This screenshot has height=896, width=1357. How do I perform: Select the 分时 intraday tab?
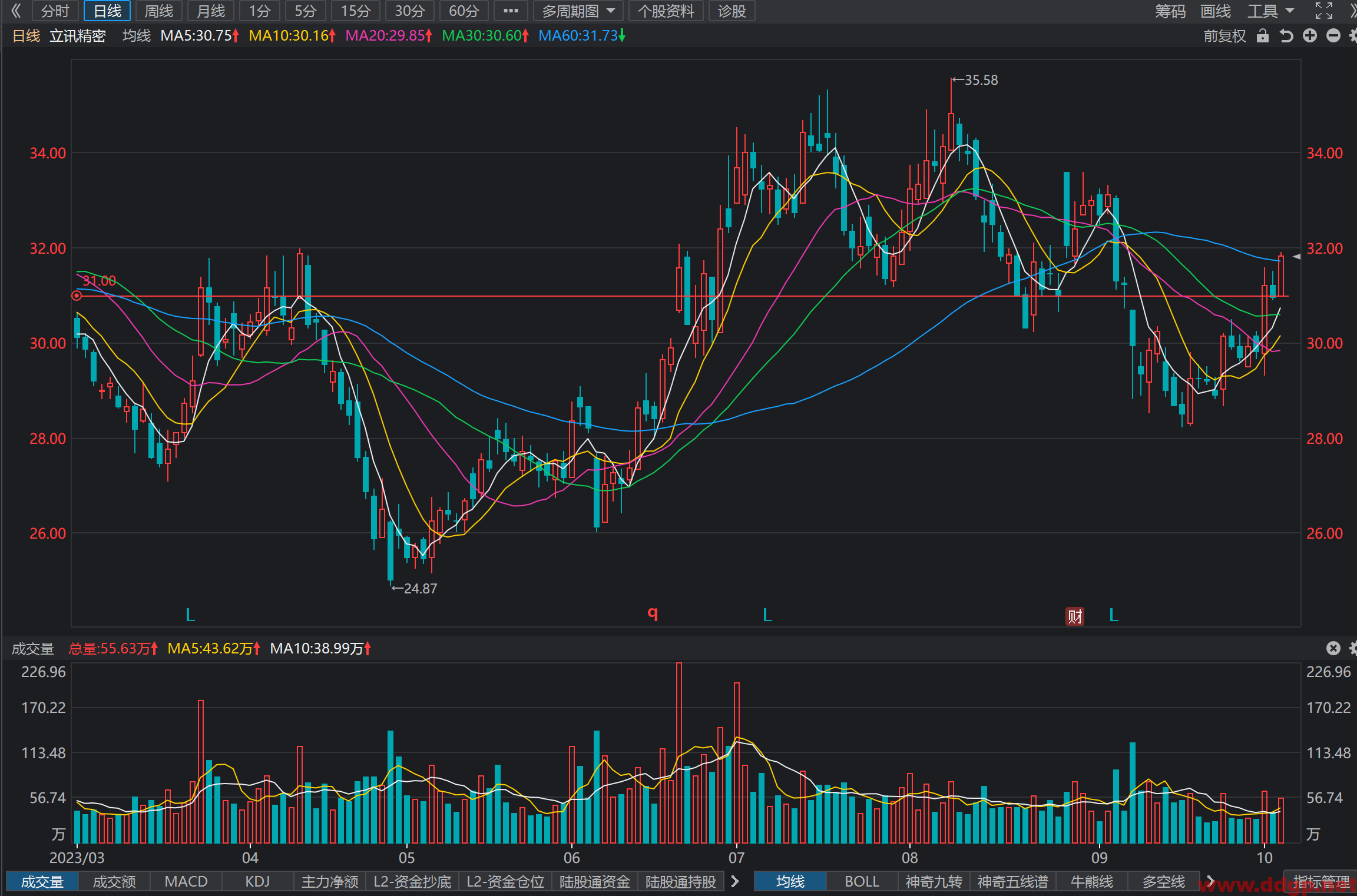pyautogui.click(x=55, y=11)
